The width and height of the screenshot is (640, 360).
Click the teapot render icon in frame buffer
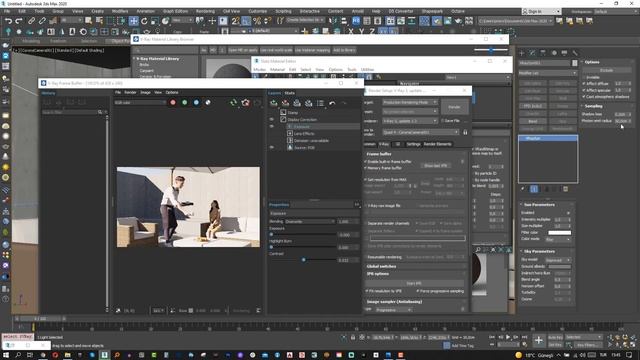point(245,102)
